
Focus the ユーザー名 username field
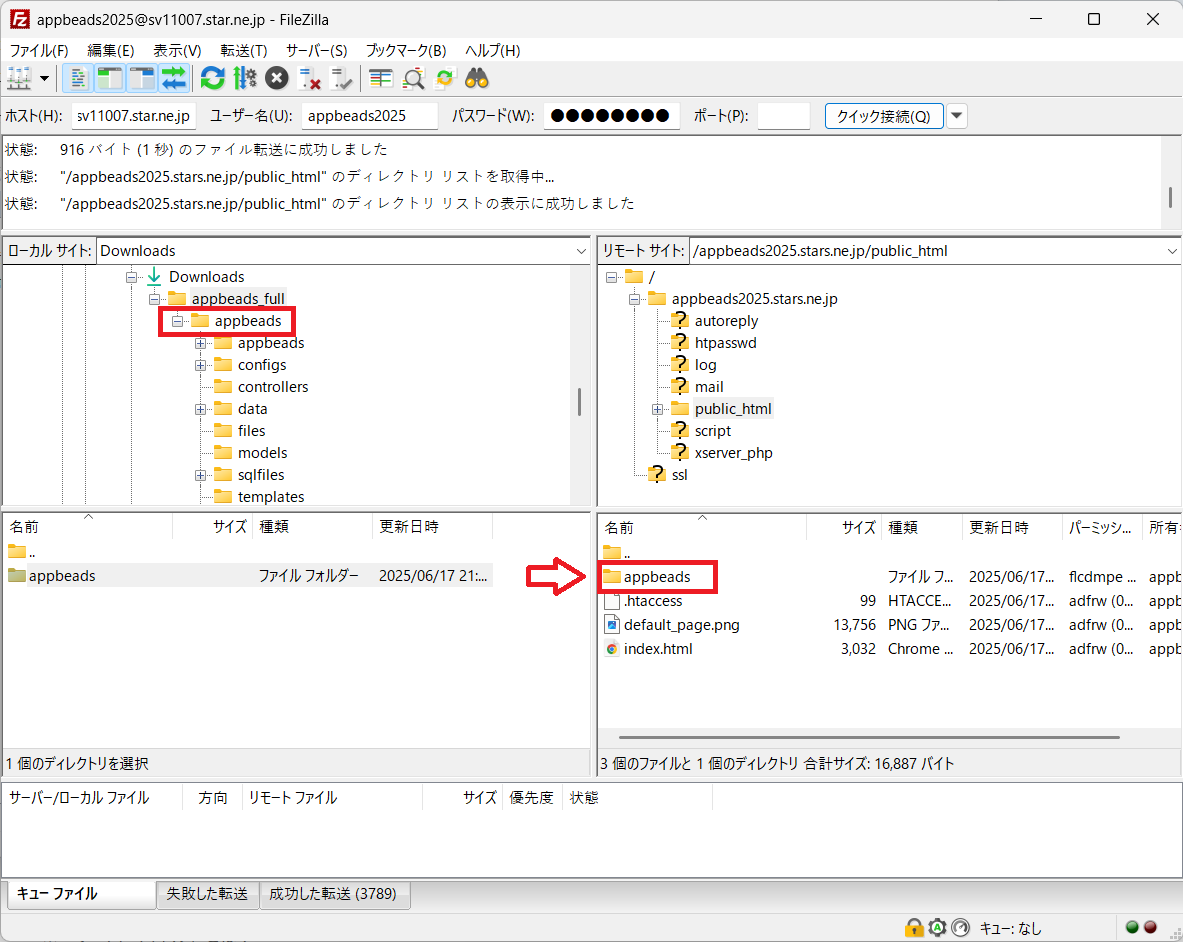point(369,116)
